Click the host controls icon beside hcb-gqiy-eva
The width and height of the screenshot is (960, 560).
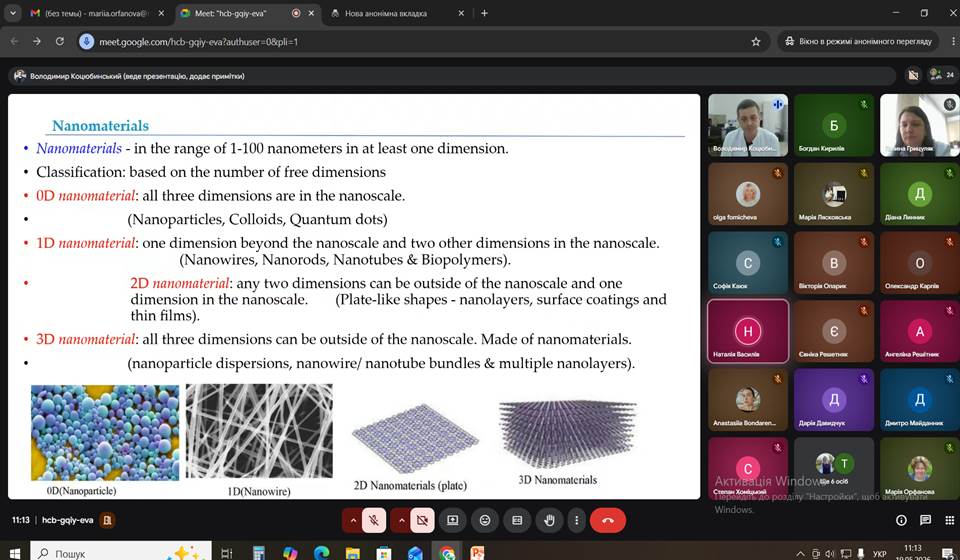107,520
